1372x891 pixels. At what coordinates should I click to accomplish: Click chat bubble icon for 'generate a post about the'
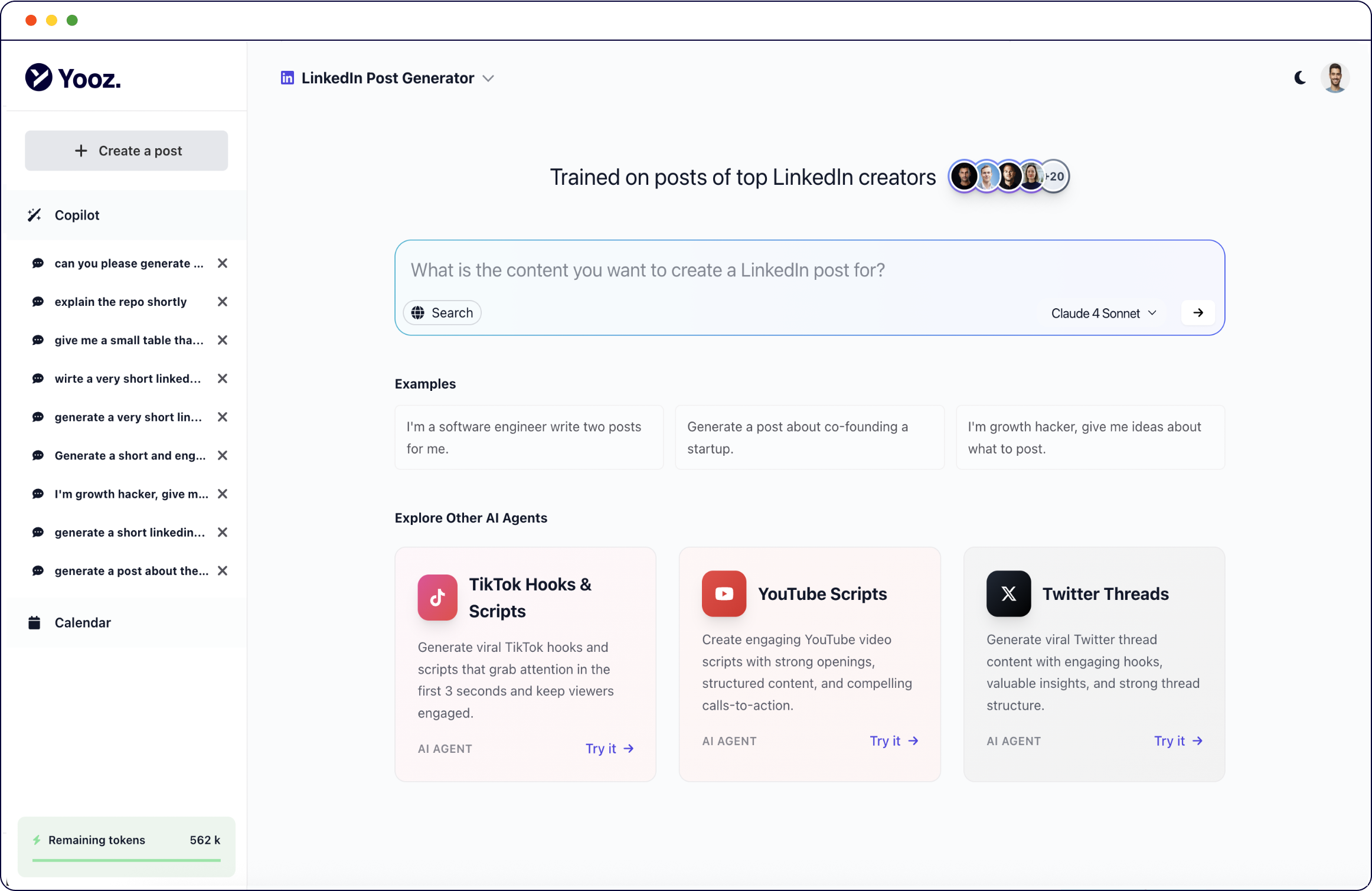[x=38, y=570]
